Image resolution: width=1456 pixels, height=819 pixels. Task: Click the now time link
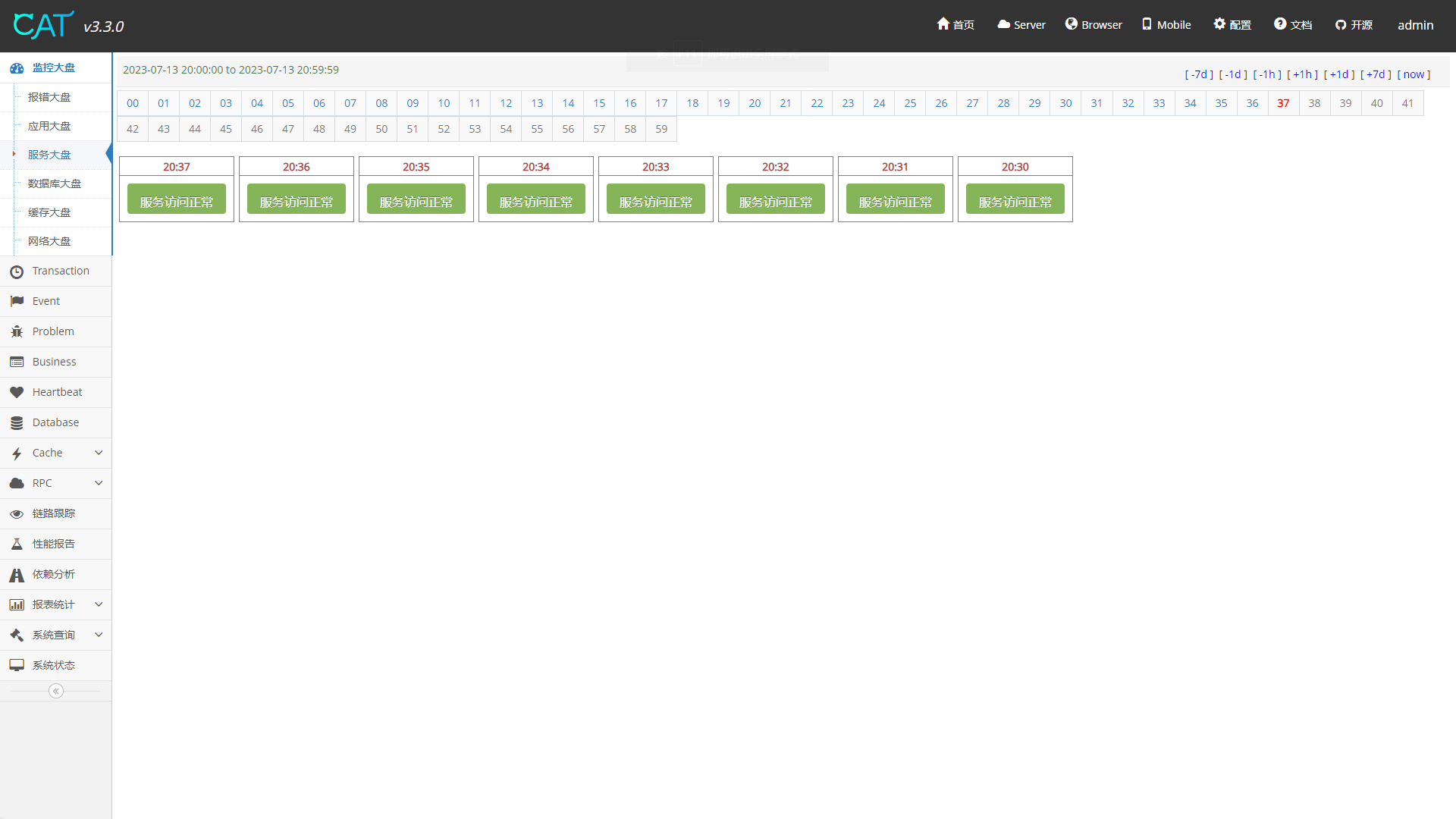[x=1414, y=74]
